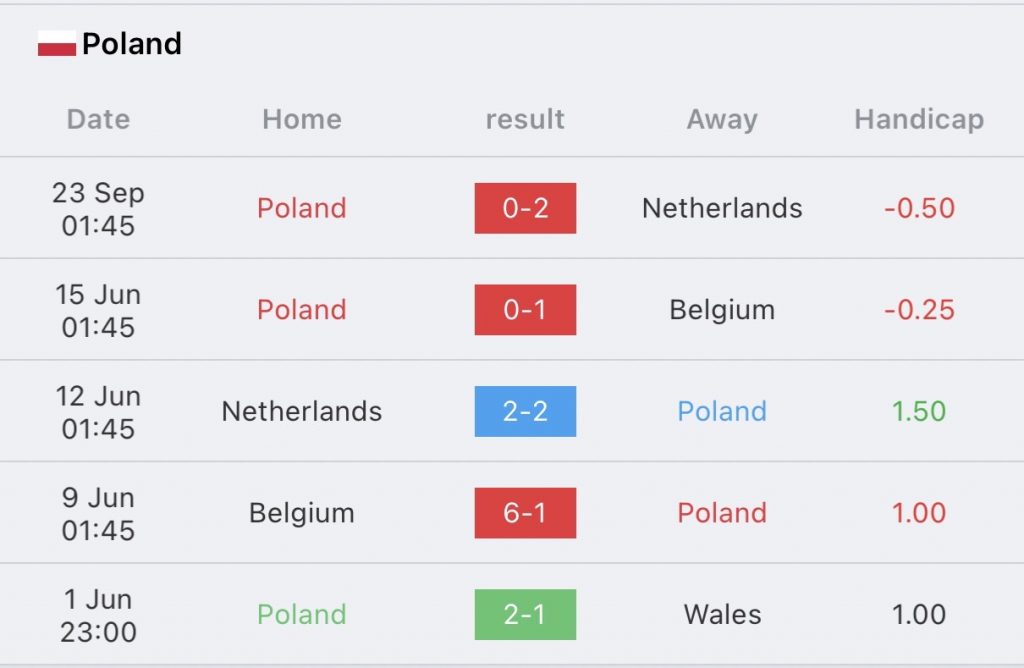Click the Poland flag icon
This screenshot has height=668, width=1024.
point(57,44)
